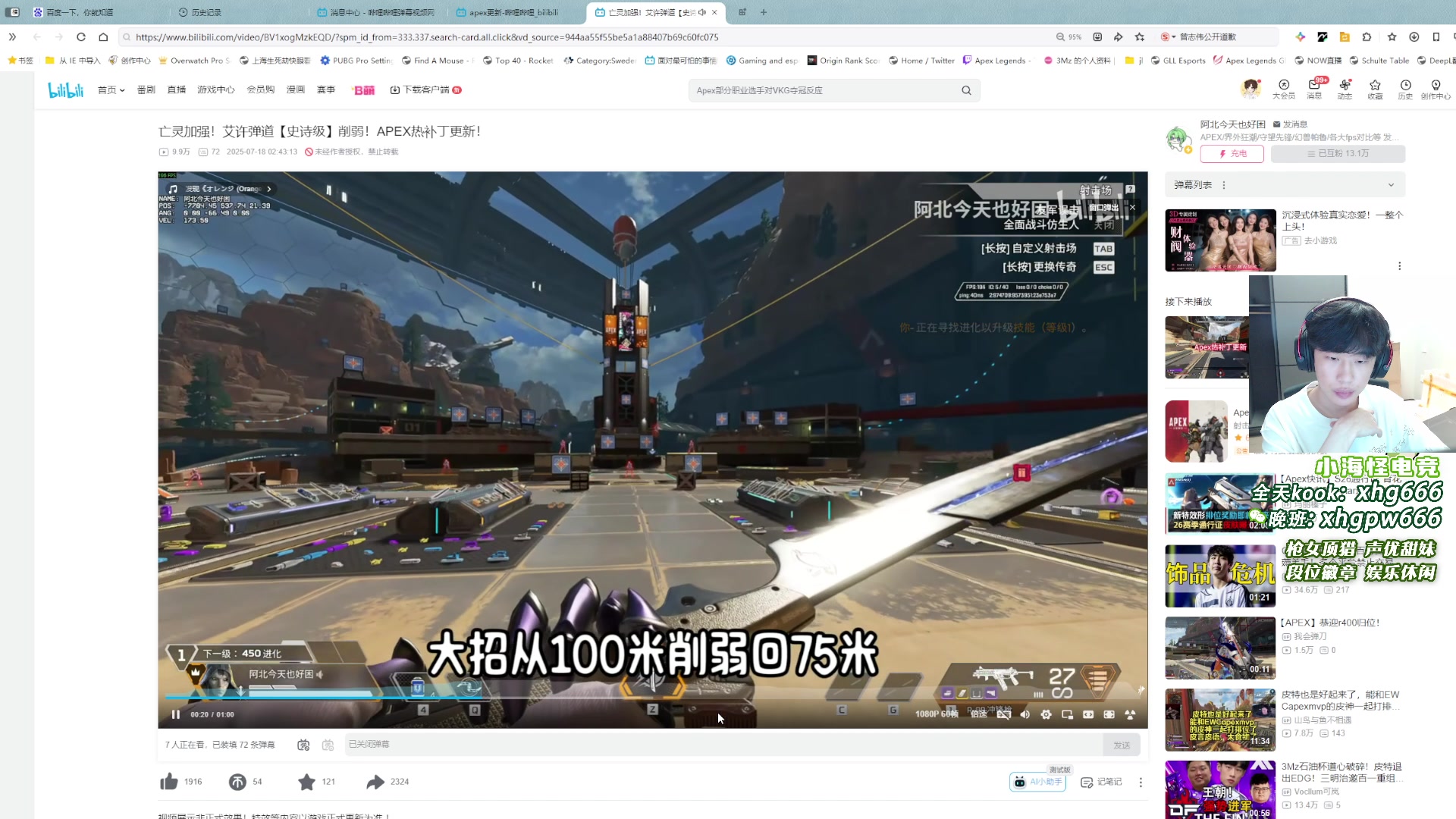Toggle the danmaku display switch below the player
This screenshot has width=1456, height=819.
[303, 745]
